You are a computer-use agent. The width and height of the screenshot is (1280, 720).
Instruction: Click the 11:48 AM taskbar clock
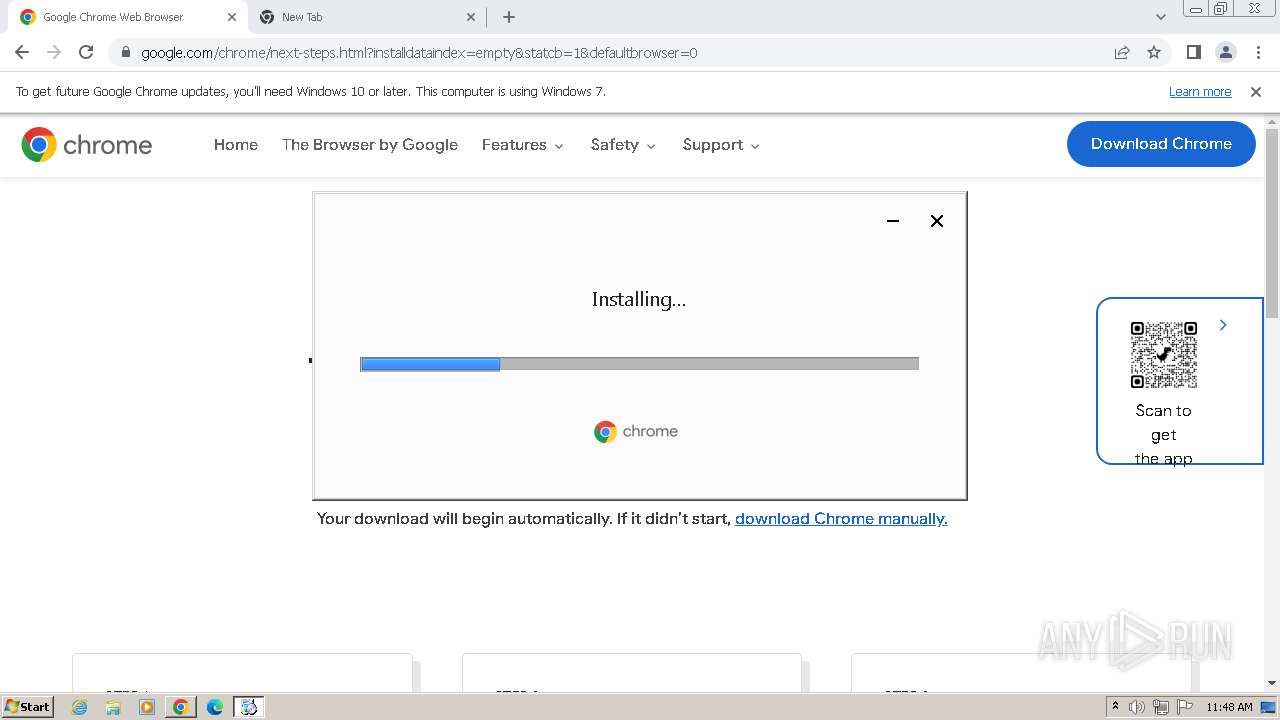click(x=1229, y=707)
